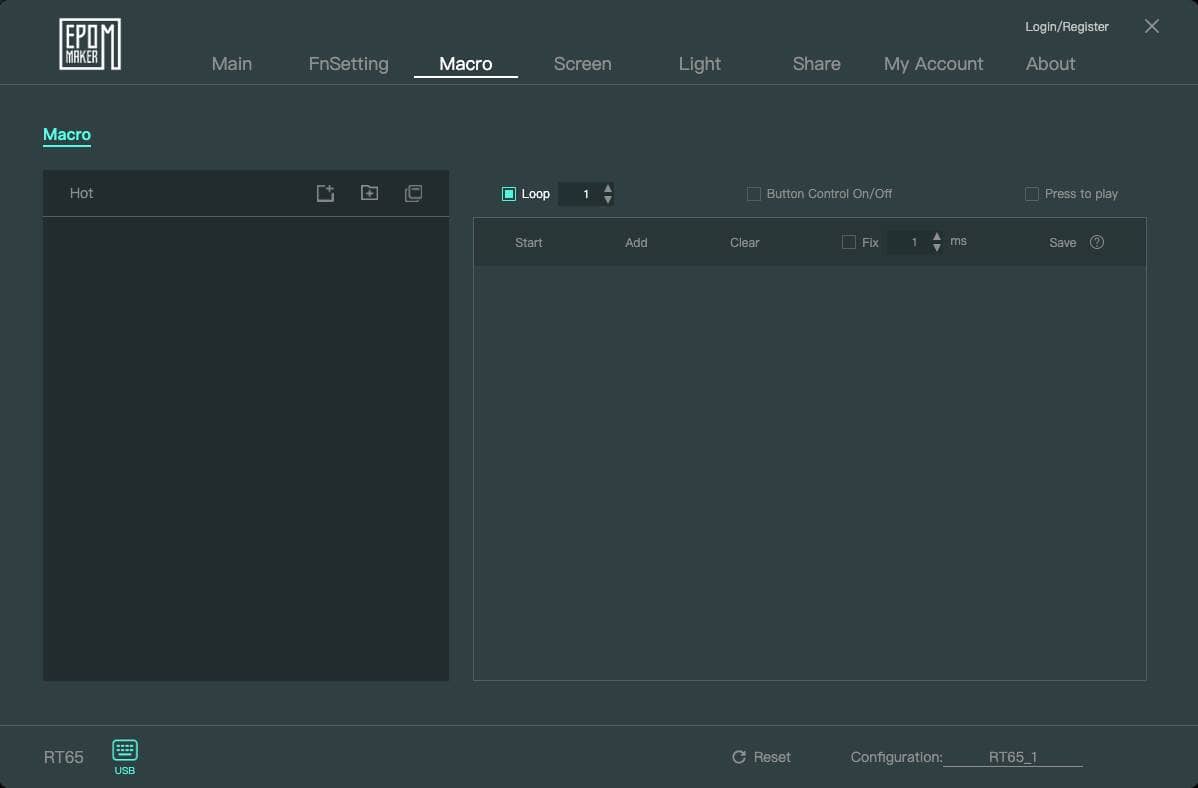This screenshot has height=788, width=1198.
Task: Click the Epomaker logo
Action: coord(90,44)
